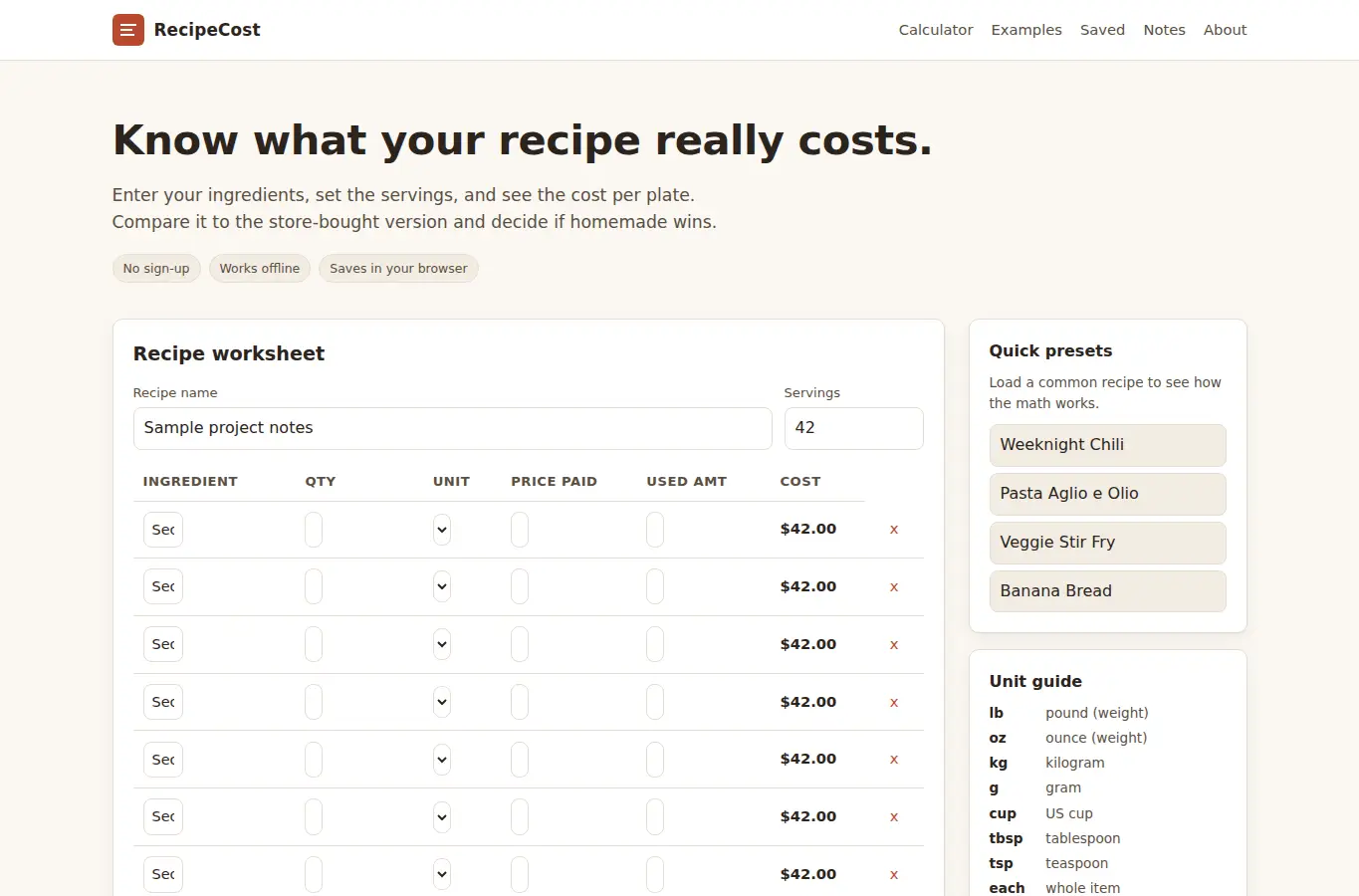The height and width of the screenshot is (896, 1359).
Task: Click the 'PRICE PAID' column header
Action: 555,481
